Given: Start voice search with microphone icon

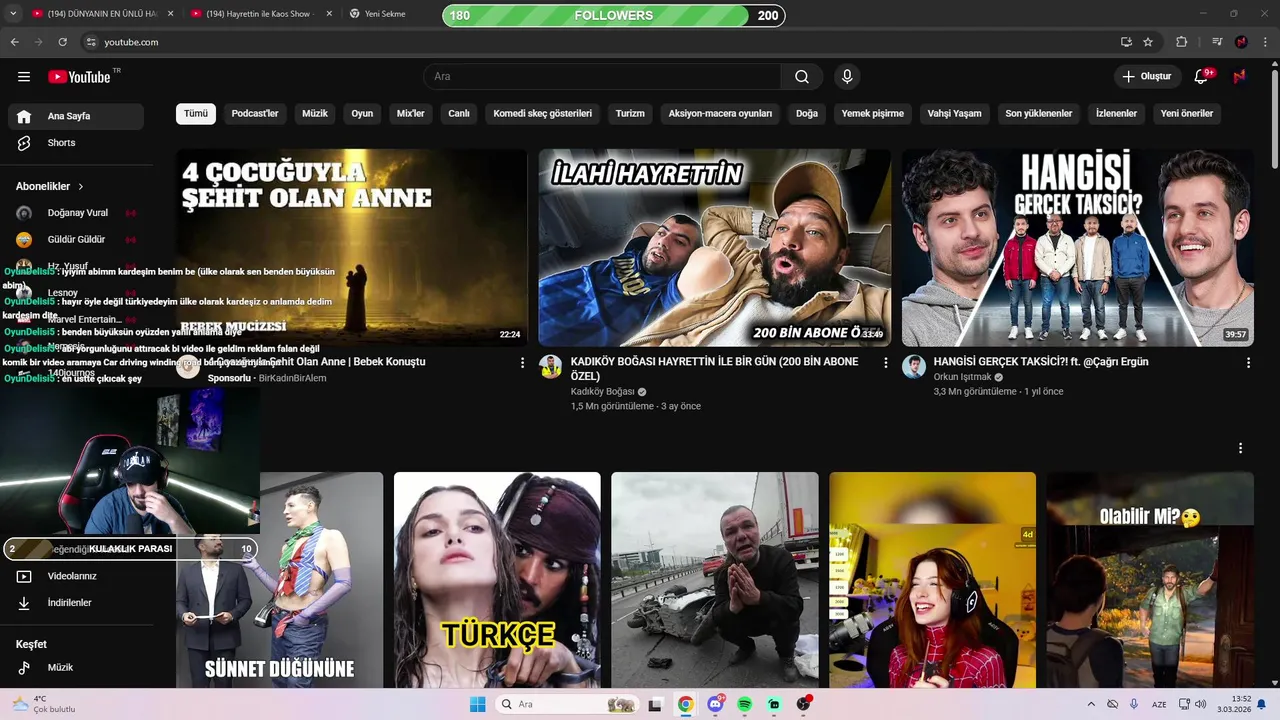Looking at the screenshot, I should pyautogui.click(x=847, y=76).
